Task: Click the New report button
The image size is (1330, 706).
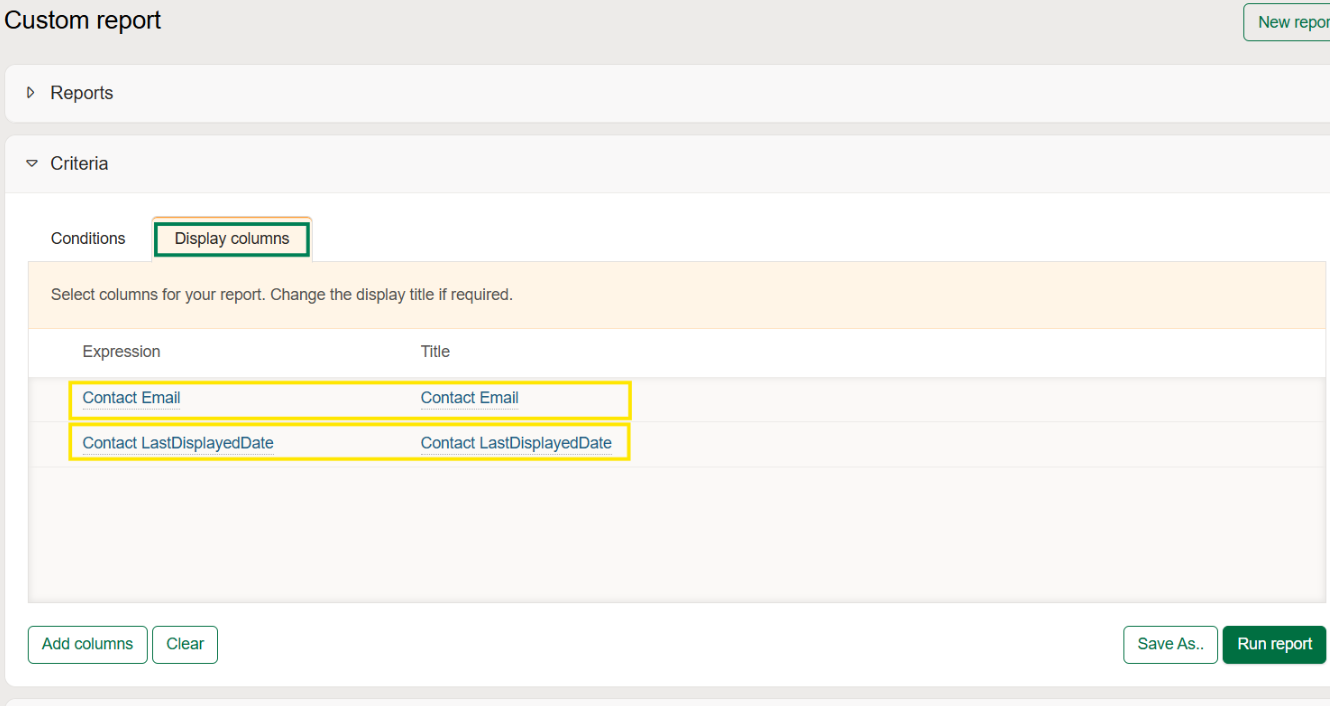Action: coord(1290,22)
